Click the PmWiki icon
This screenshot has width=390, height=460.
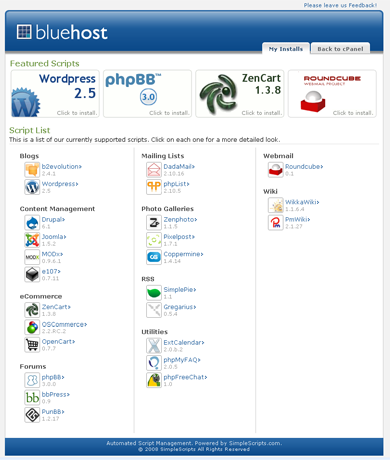click(x=276, y=223)
